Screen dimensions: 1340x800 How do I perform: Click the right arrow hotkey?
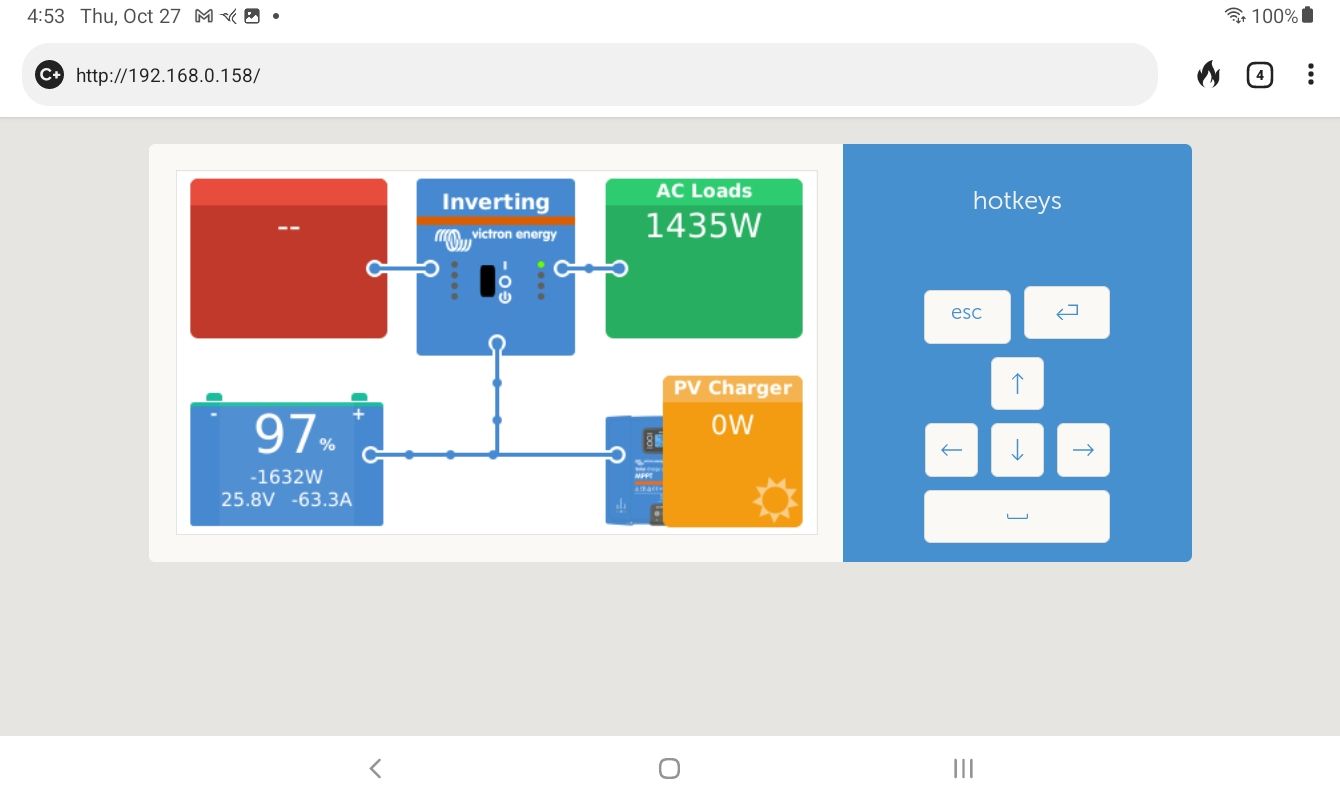[1083, 450]
